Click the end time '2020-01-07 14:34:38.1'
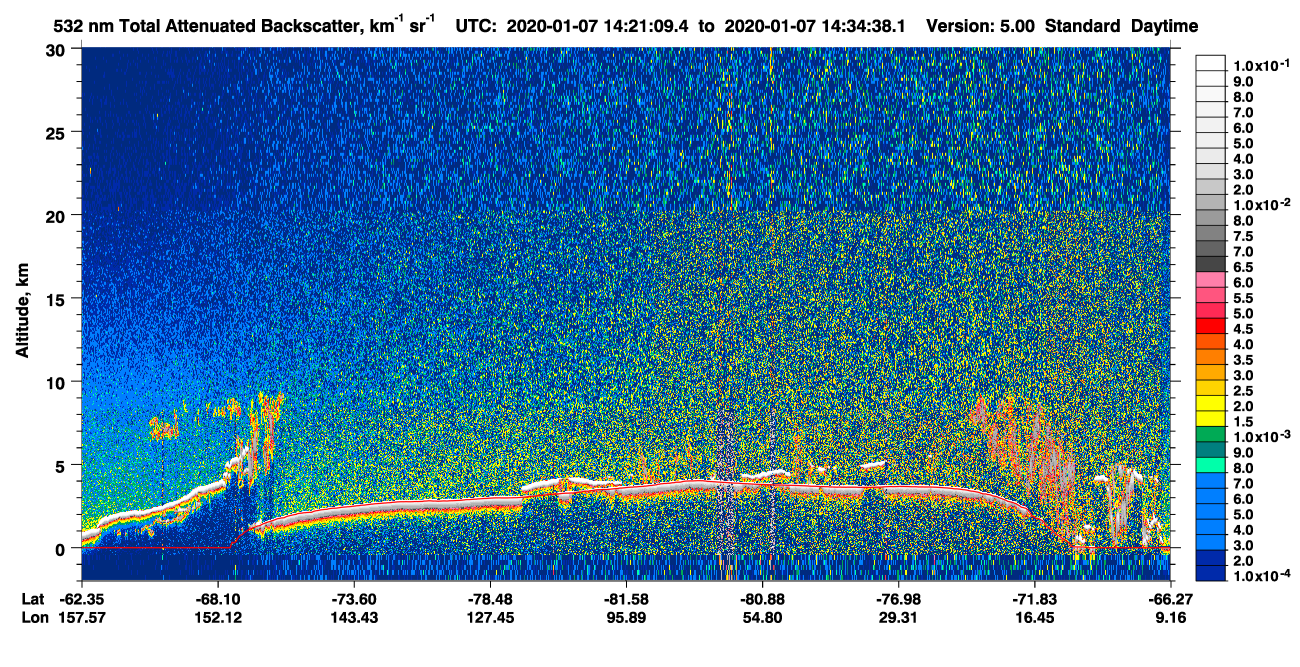Viewport: 1300px width, 667px height. tap(813, 27)
